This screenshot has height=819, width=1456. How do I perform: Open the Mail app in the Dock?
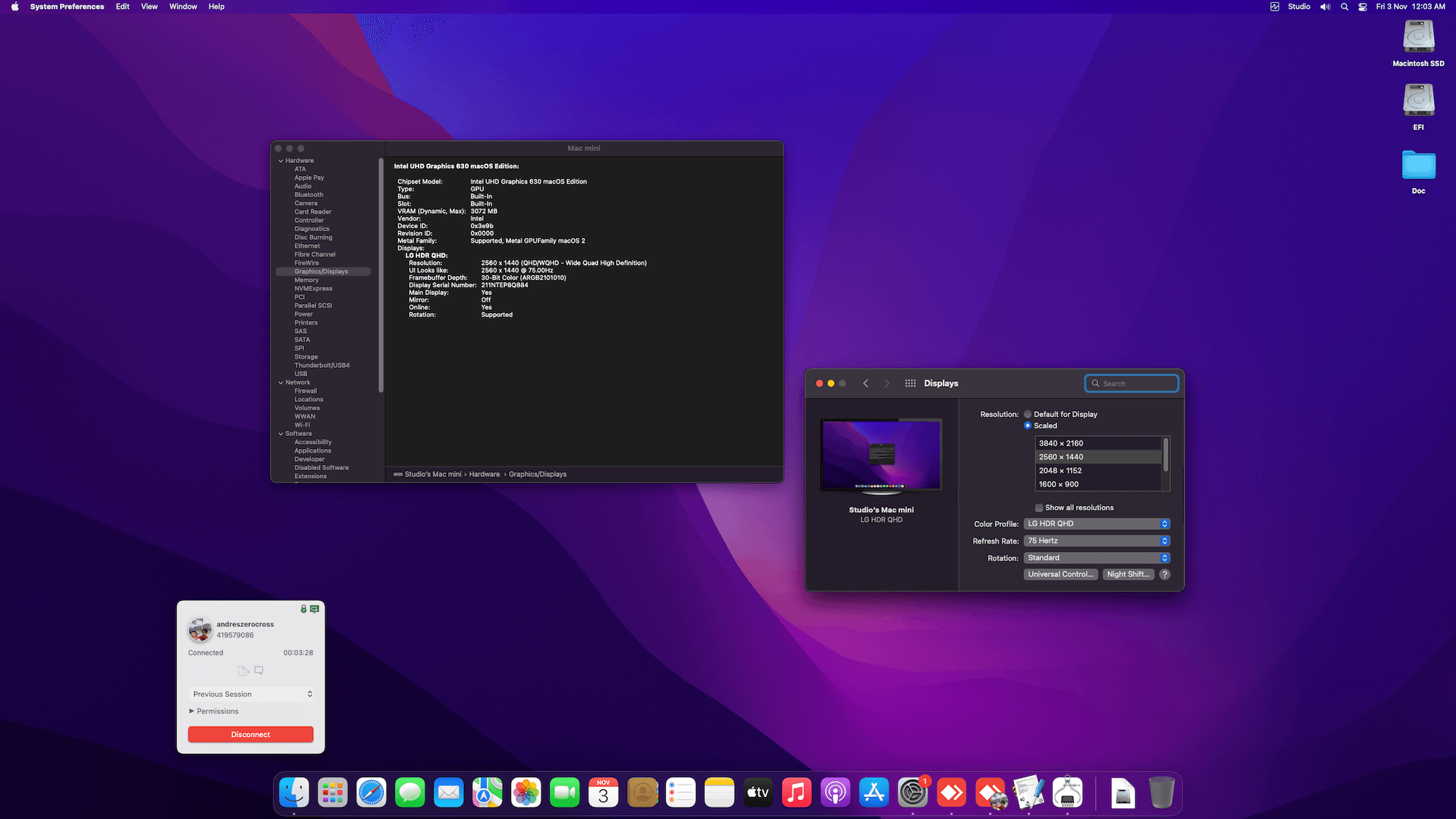pos(449,793)
